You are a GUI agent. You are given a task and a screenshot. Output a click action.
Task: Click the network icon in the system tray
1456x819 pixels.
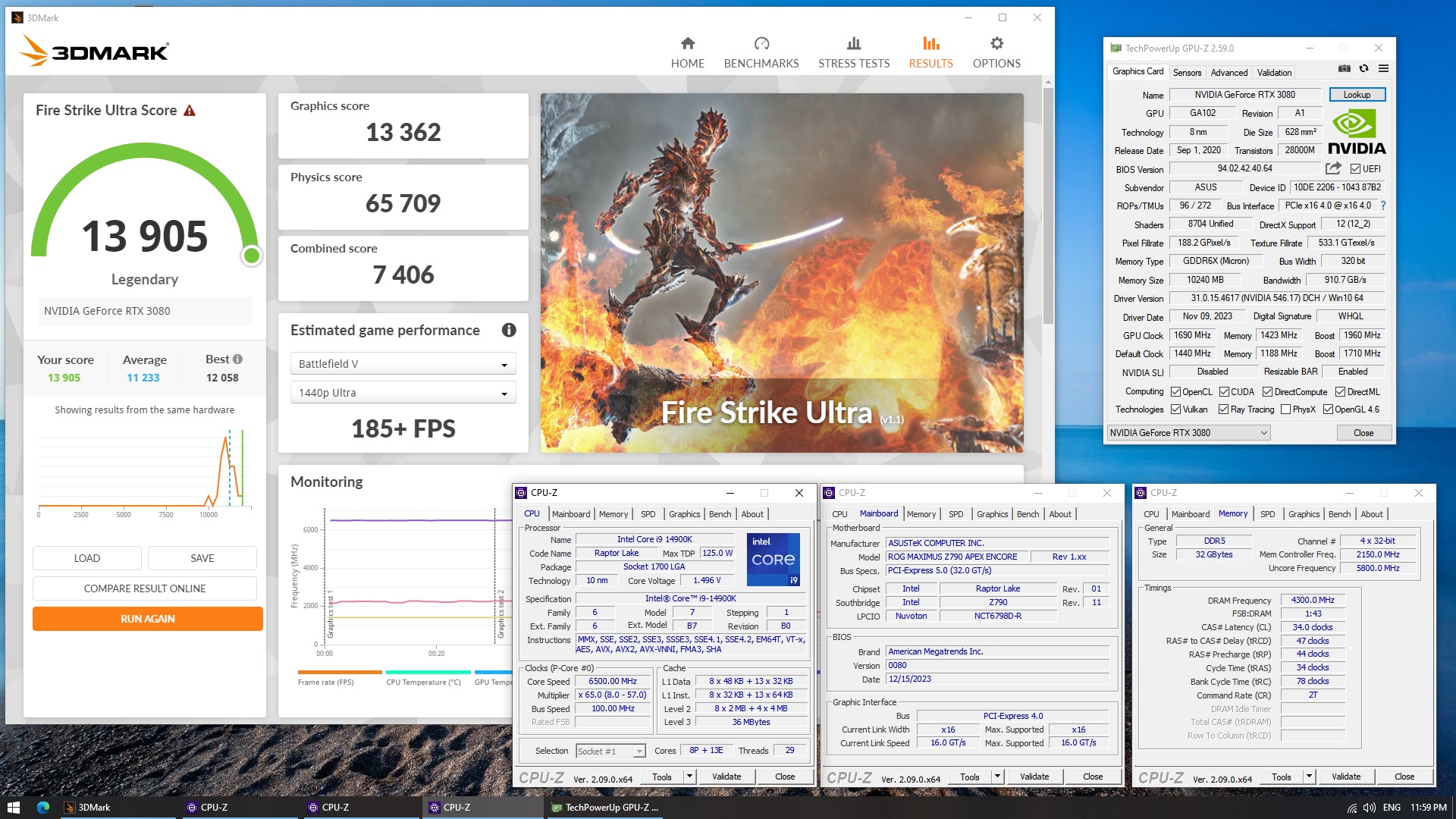tap(1352, 808)
